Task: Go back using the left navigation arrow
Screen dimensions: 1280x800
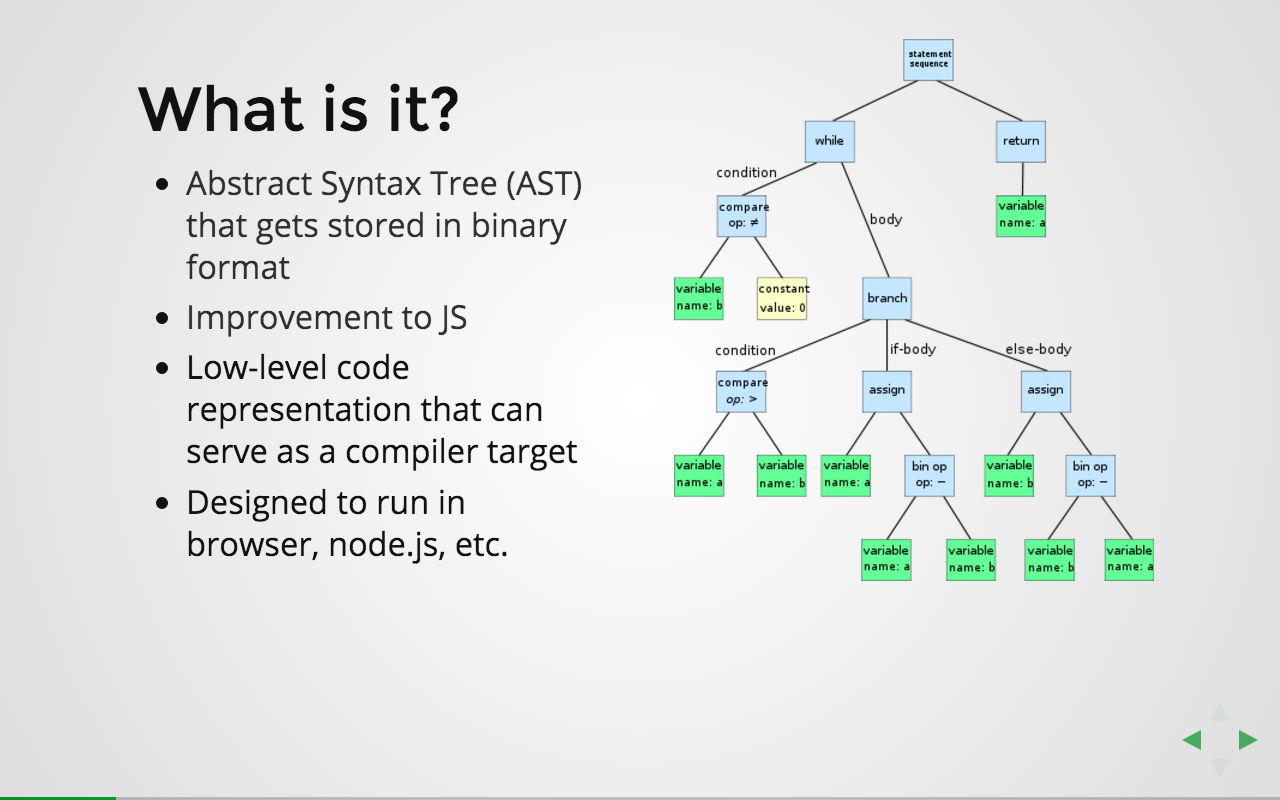Action: click(1192, 740)
